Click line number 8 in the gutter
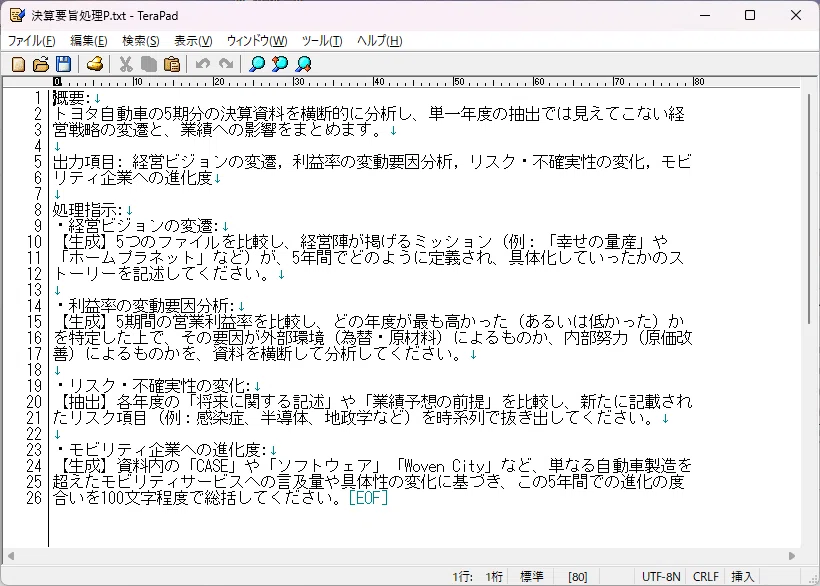 click(x=38, y=210)
